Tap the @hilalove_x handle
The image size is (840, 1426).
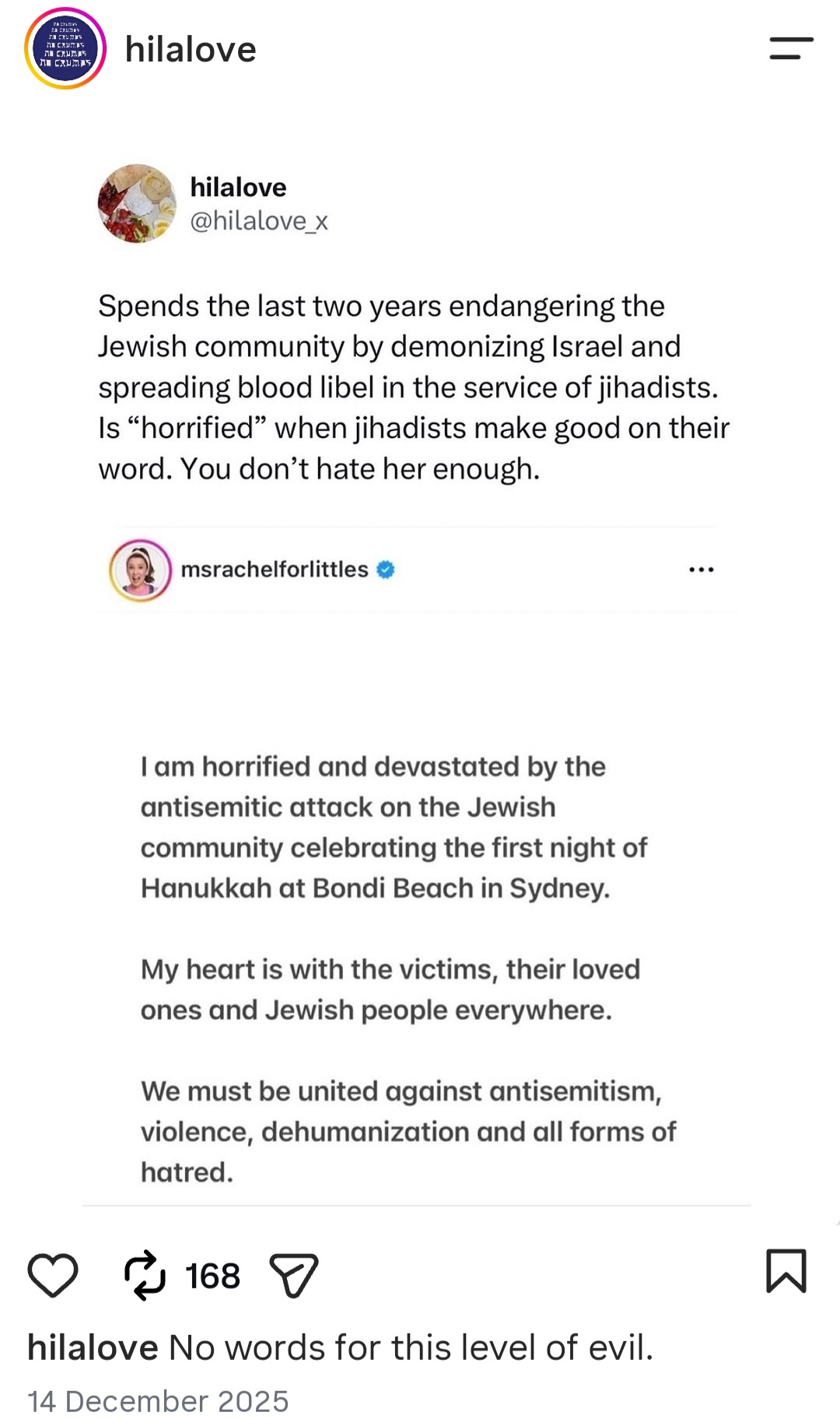259,222
